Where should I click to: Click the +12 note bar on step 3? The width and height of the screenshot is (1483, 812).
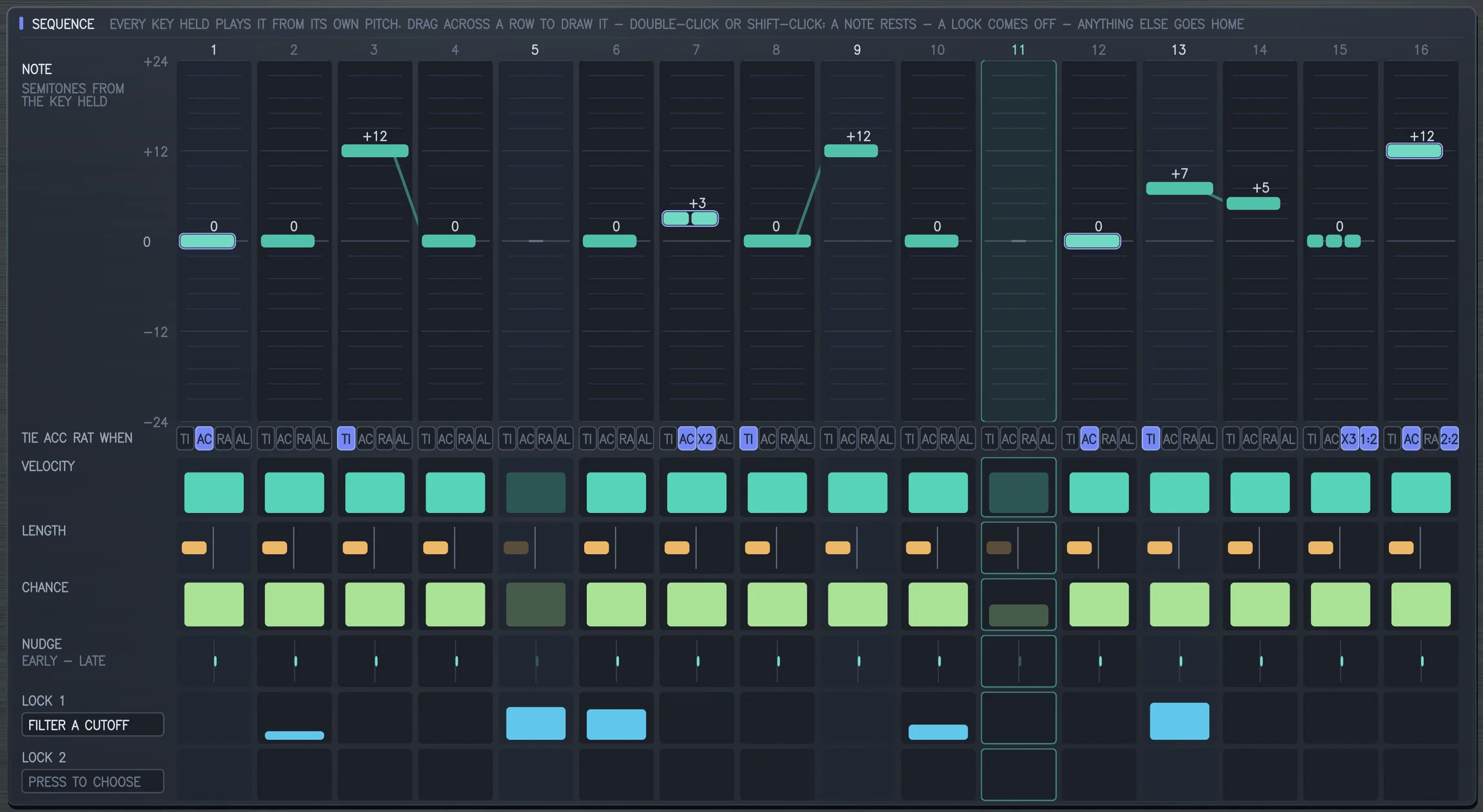click(375, 151)
